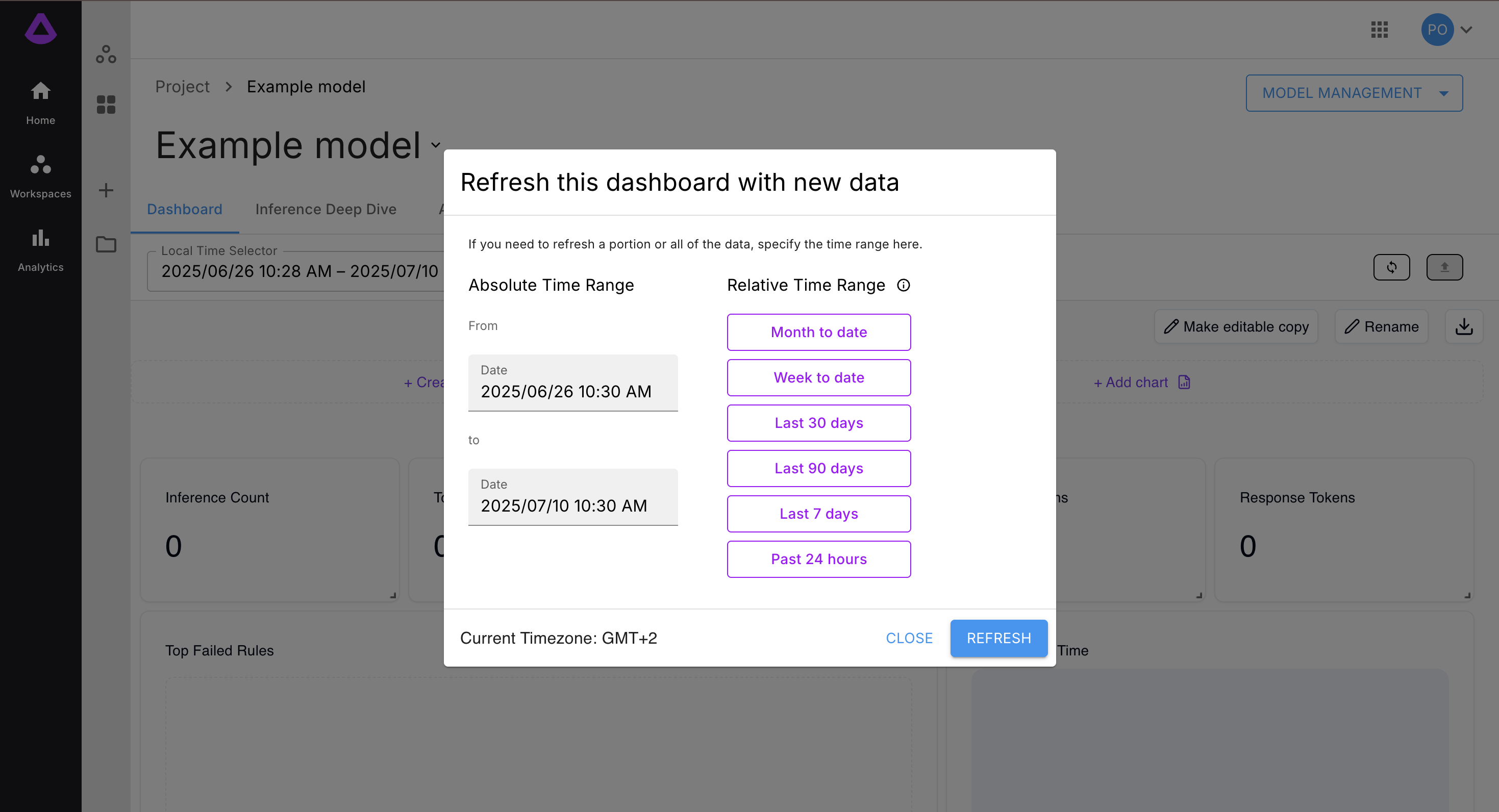Switch to the Dashboard tab
Screen dimensions: 1499x812
coord(185,210)
